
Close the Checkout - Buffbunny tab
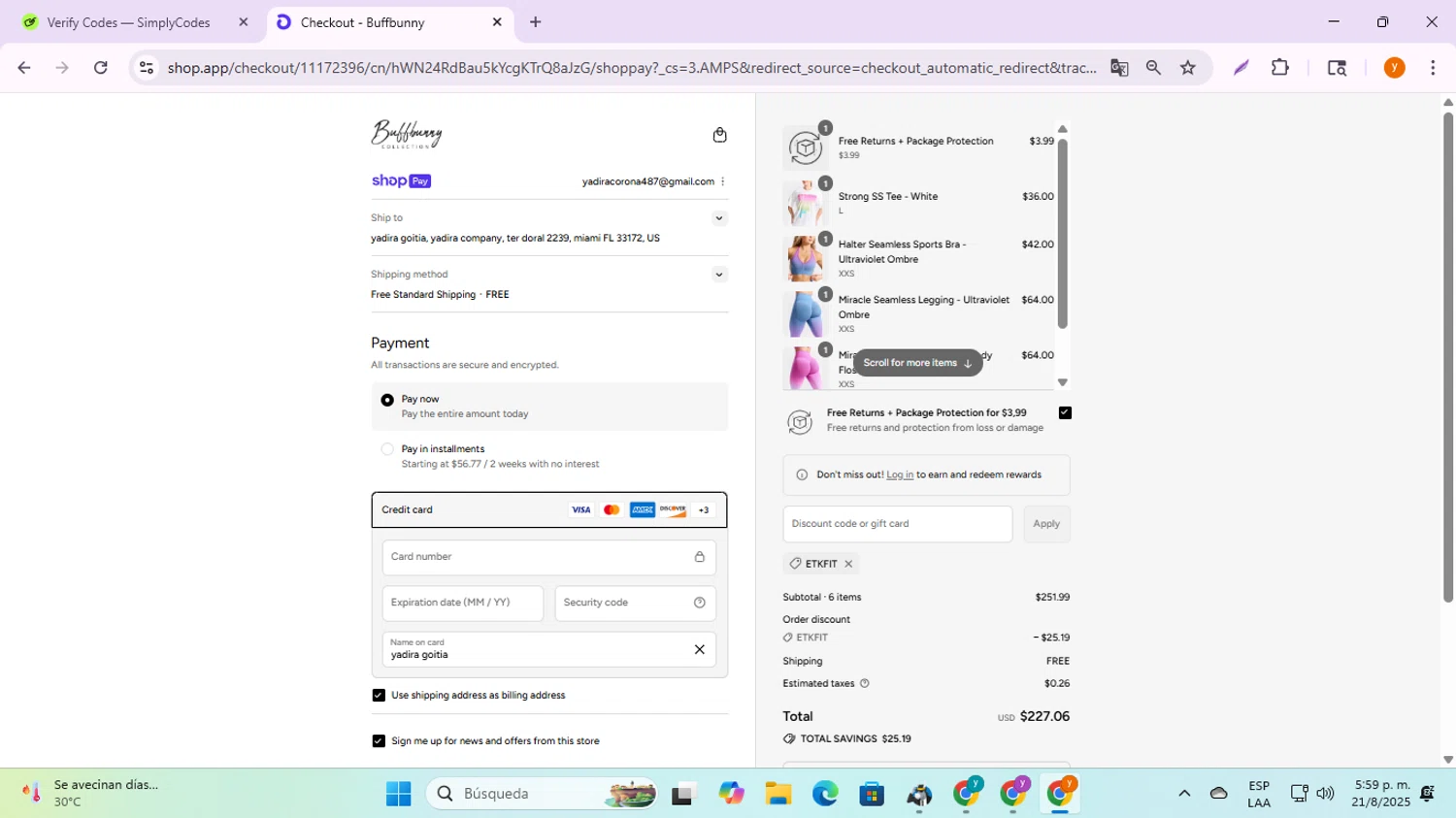pyautogui.click(x=497, y=22)
